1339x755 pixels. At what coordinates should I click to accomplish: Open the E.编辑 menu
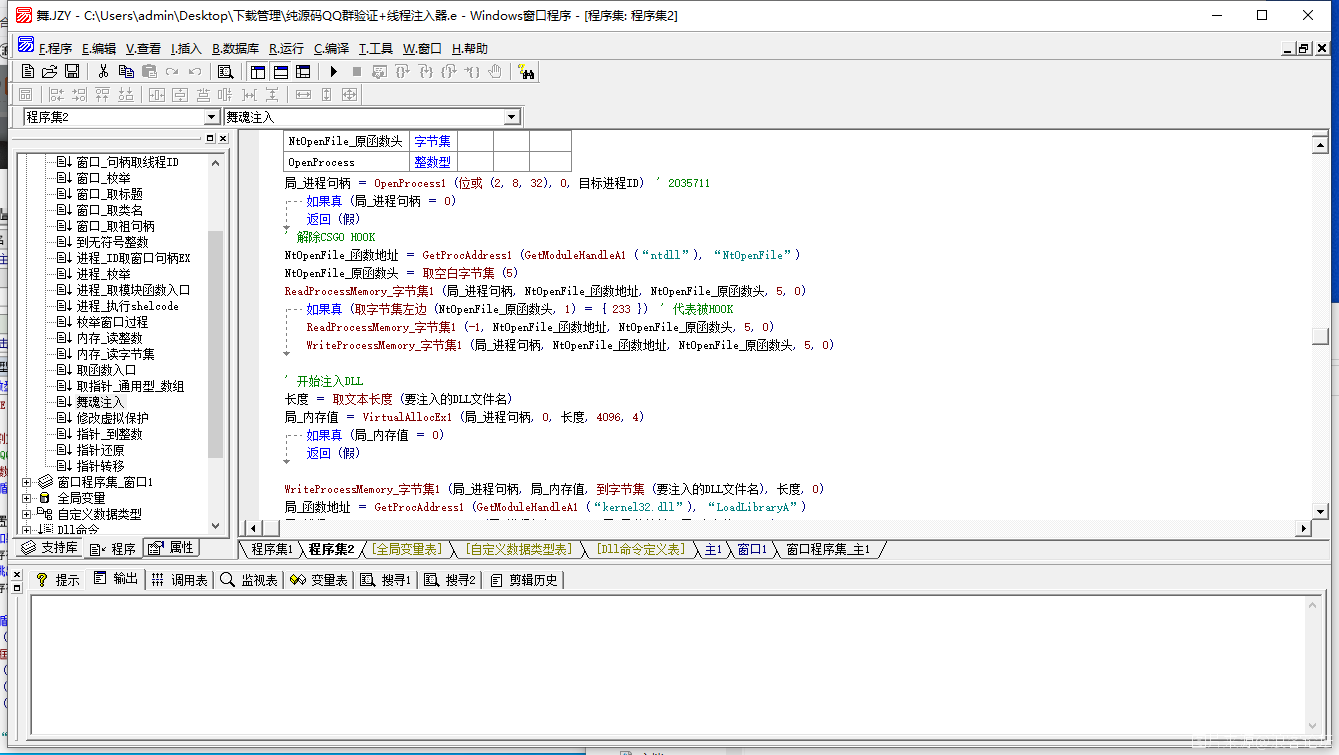(99, 48)
